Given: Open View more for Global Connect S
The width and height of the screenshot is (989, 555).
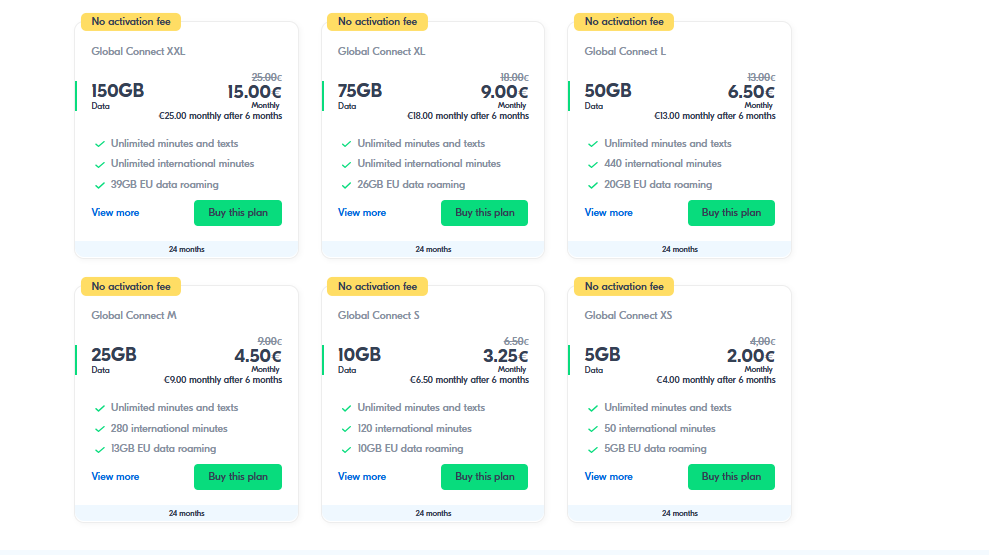Looking at the screenshot, I should click(362, 477).
